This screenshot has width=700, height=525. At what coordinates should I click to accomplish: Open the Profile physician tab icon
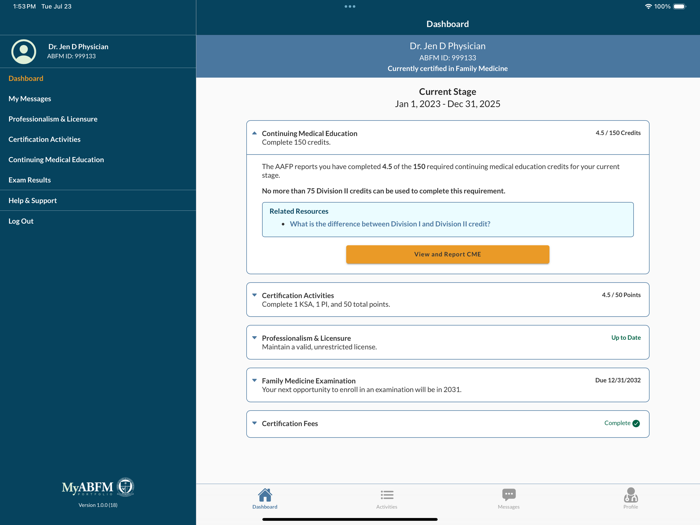[x=630, y=495]
